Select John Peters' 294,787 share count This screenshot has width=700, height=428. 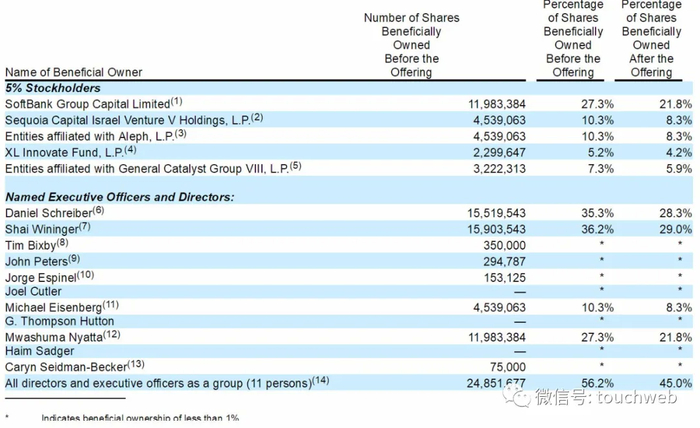[x=501, y=261]
